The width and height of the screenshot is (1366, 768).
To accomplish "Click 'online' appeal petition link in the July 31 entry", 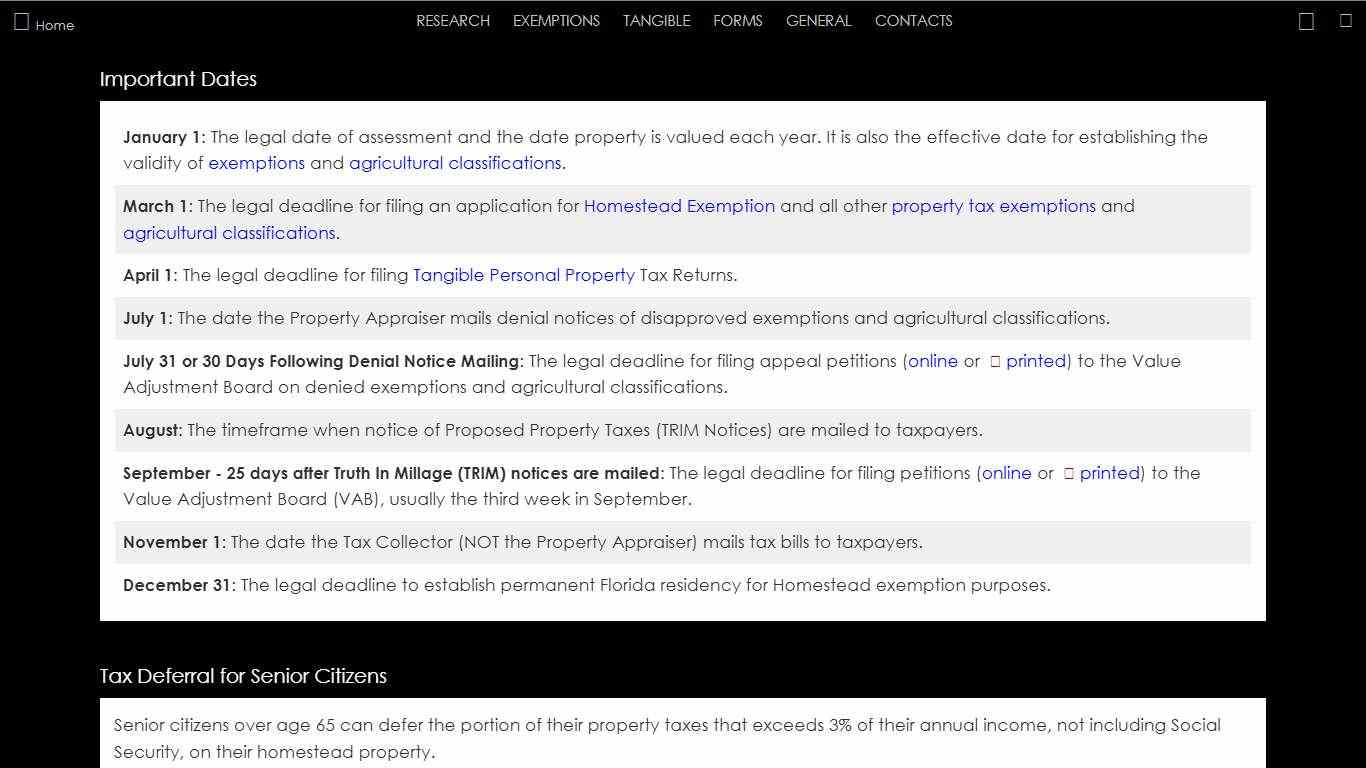I will (x=933, y=361).
